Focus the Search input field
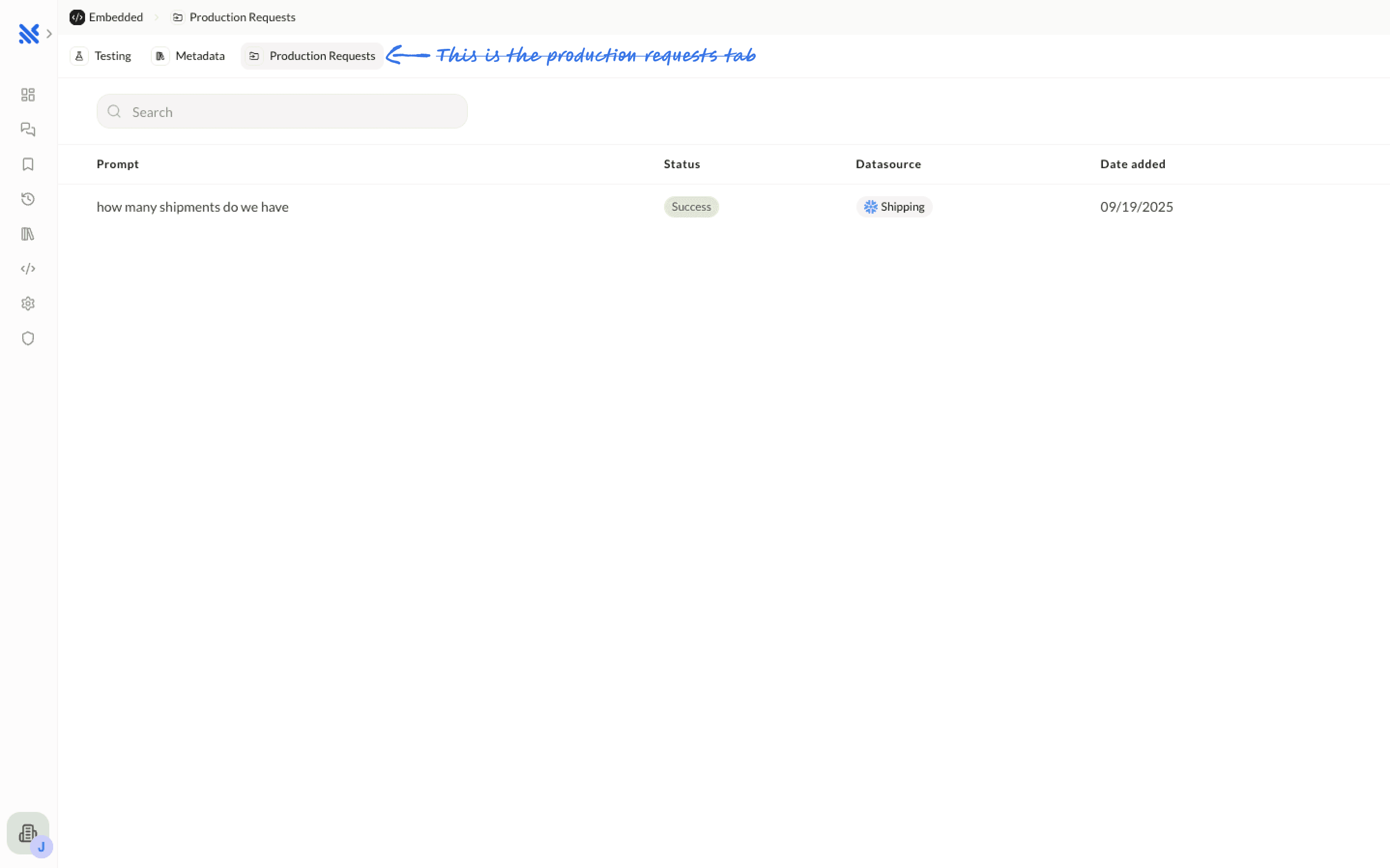Viewport: 1390px width, 868px height. 282,112
